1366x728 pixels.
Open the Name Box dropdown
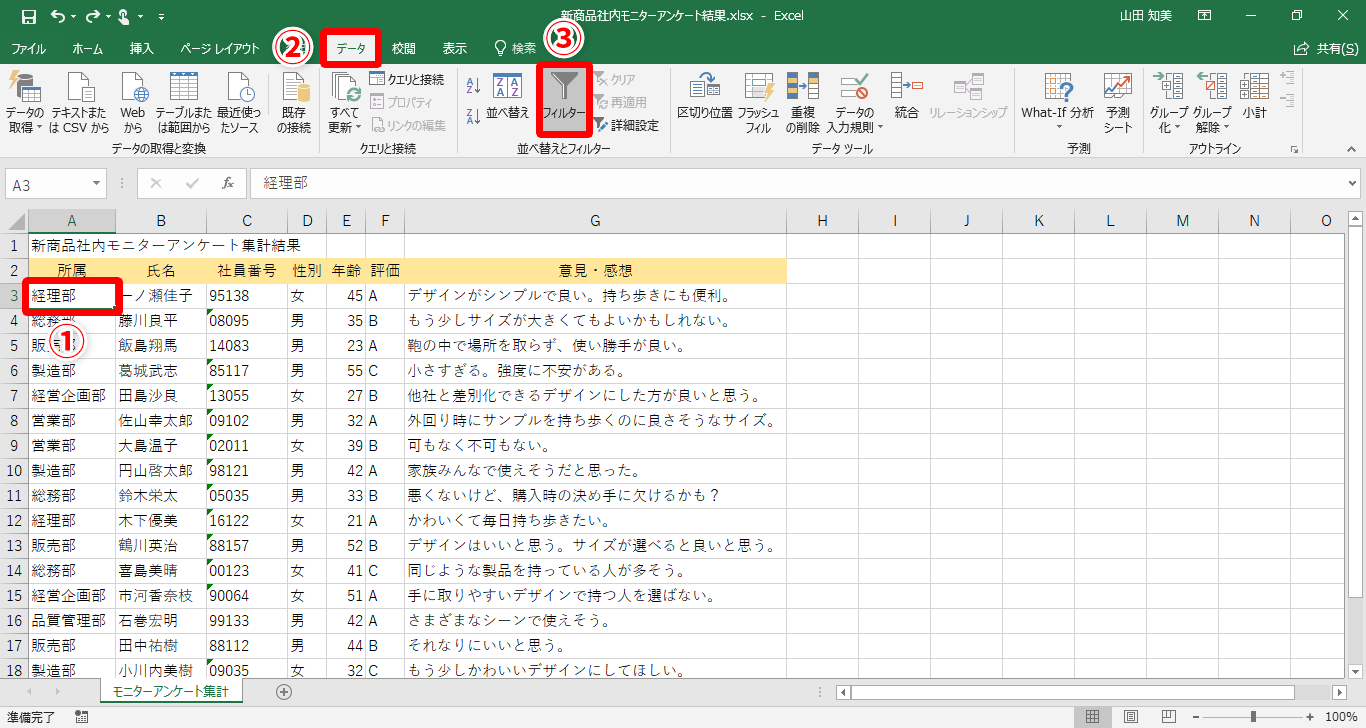[97, 184]
